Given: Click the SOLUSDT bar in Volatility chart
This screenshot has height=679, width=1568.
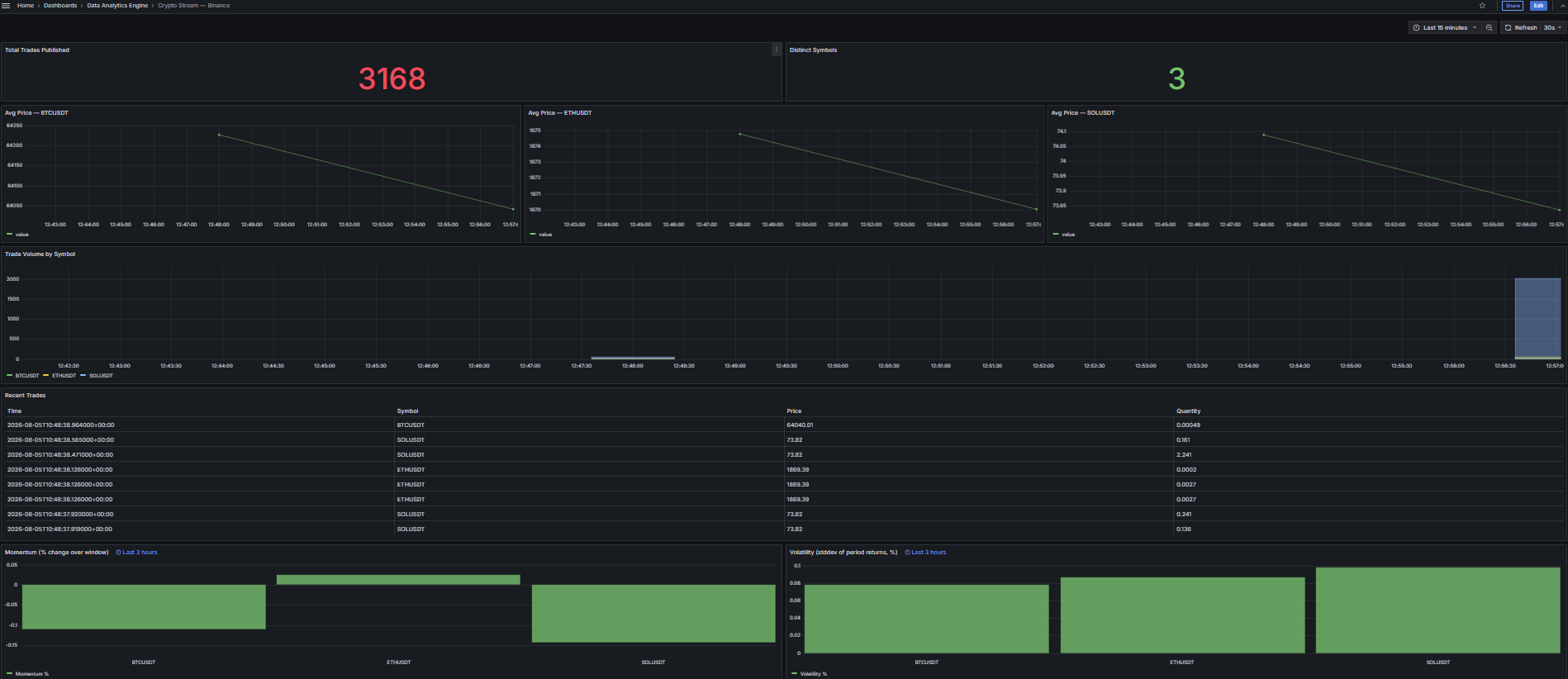Looking at the screenshot, I should tap(1437, 610).
